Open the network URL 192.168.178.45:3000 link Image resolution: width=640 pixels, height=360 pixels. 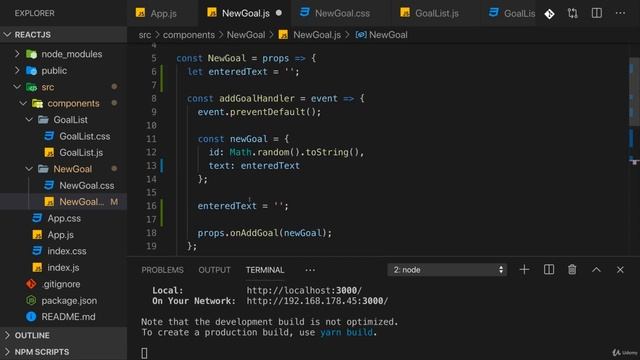318,301
